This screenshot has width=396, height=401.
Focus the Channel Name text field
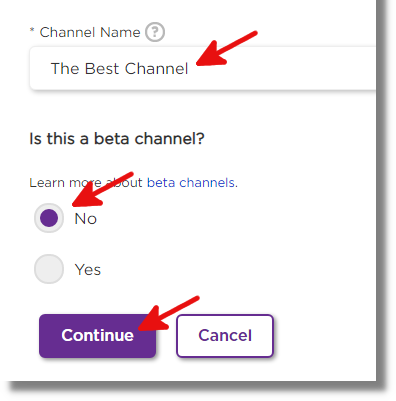point(203,68)
